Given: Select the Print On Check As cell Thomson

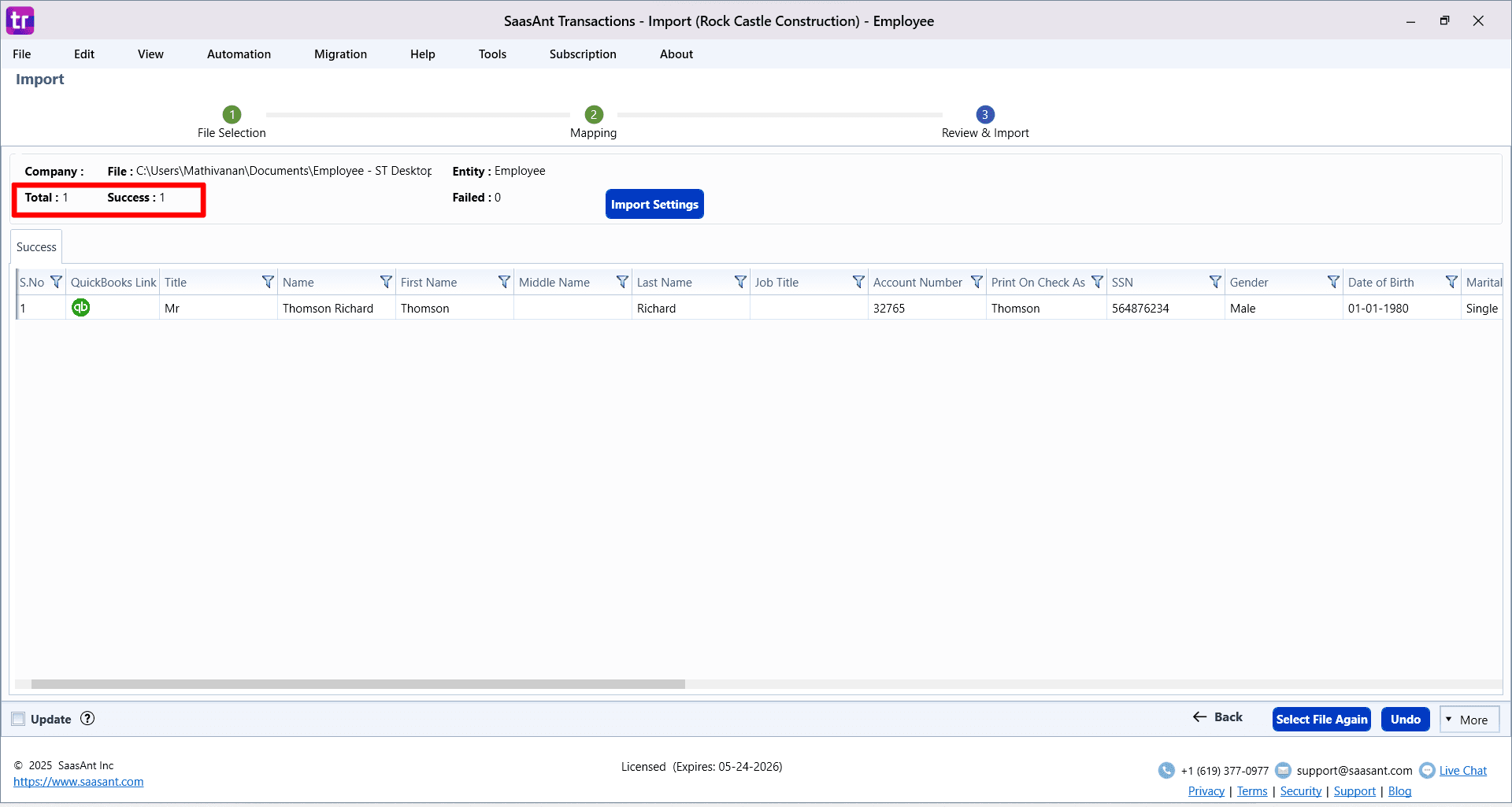Looking at the screenshot, I should 1046,308.
